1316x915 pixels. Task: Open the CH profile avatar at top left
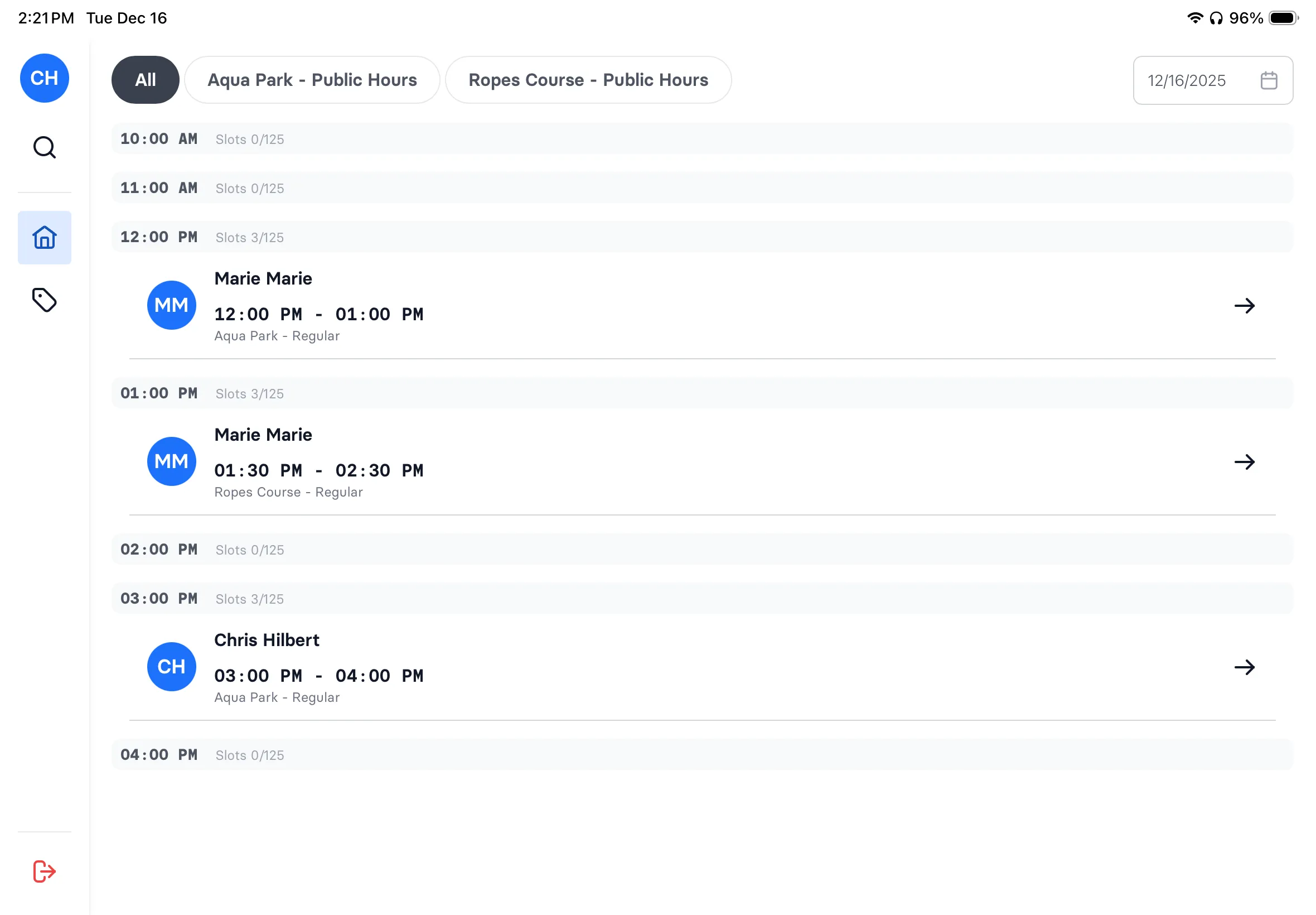pos(44,78)
